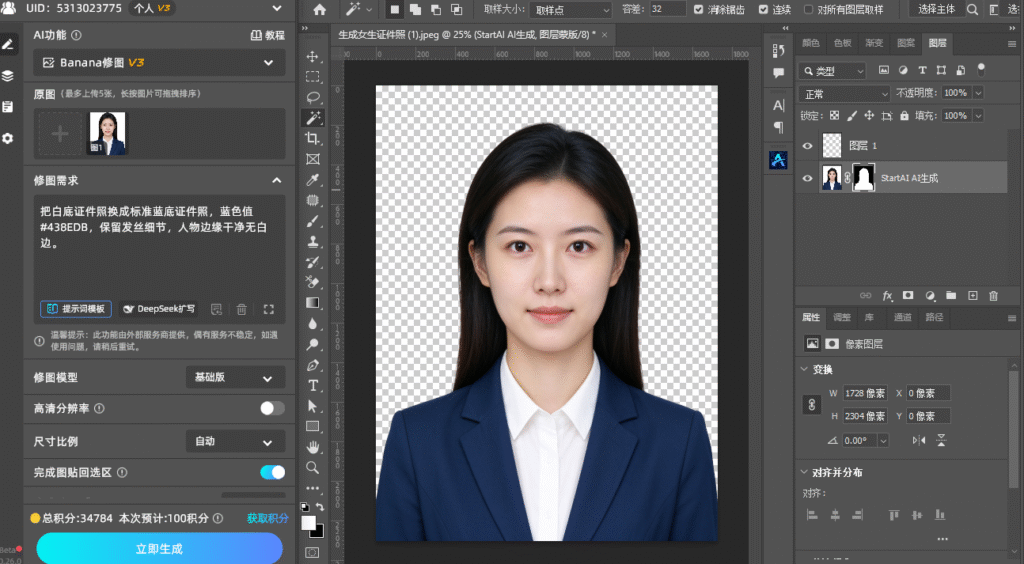
Task: Switch to the 颜色 tab
Action: (810, 43)
